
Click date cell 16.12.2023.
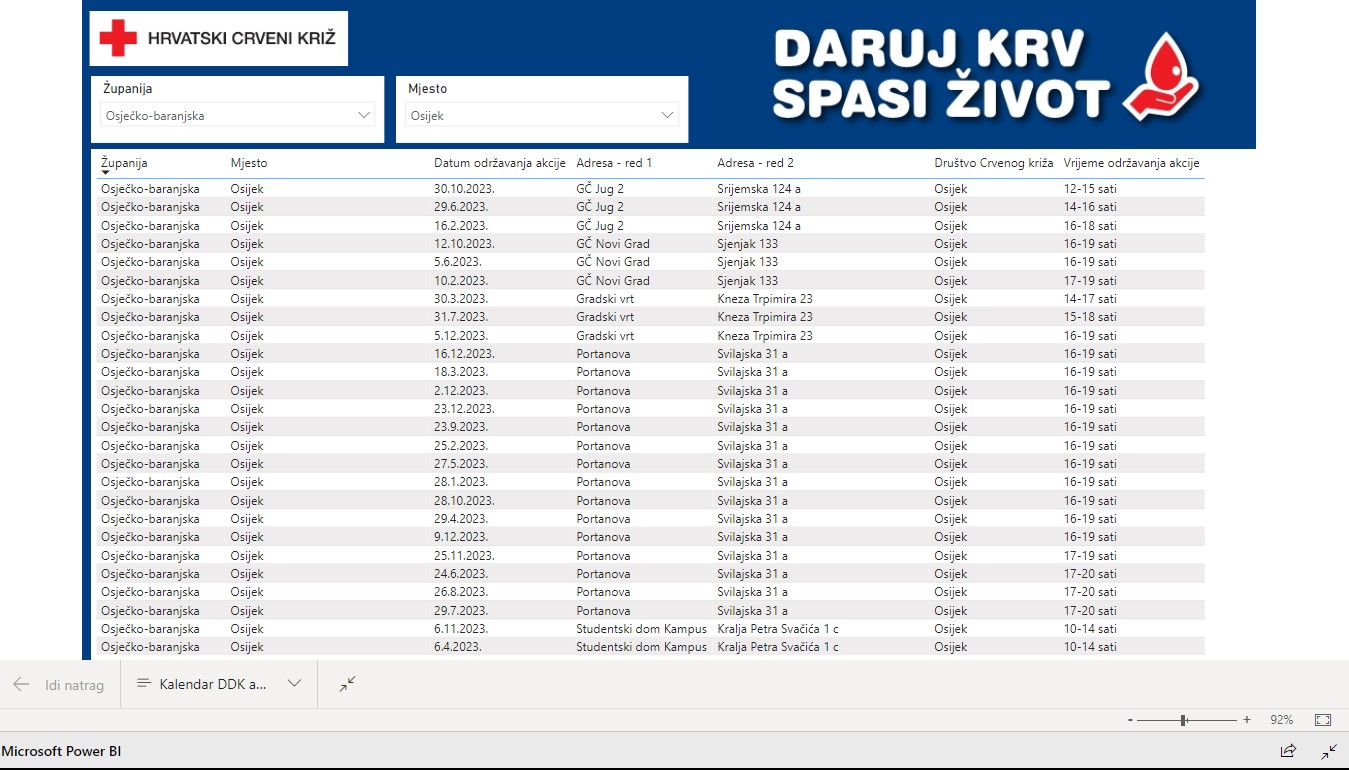pyautogui.click(x=464, y=354)
